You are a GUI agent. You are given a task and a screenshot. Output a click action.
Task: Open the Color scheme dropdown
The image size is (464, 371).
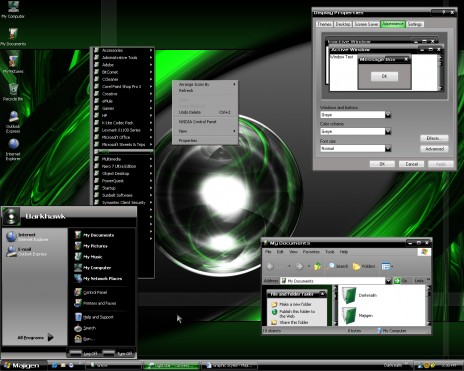tap(388, 132)
